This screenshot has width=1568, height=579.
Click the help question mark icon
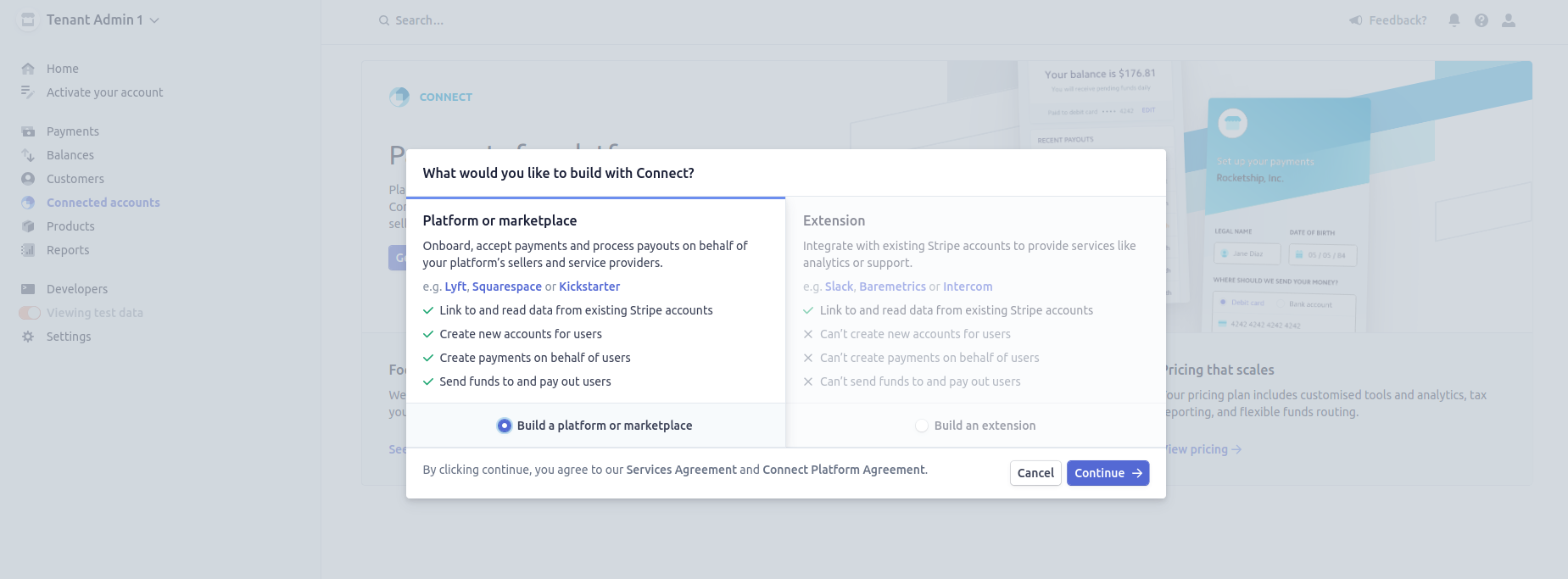1482,20
